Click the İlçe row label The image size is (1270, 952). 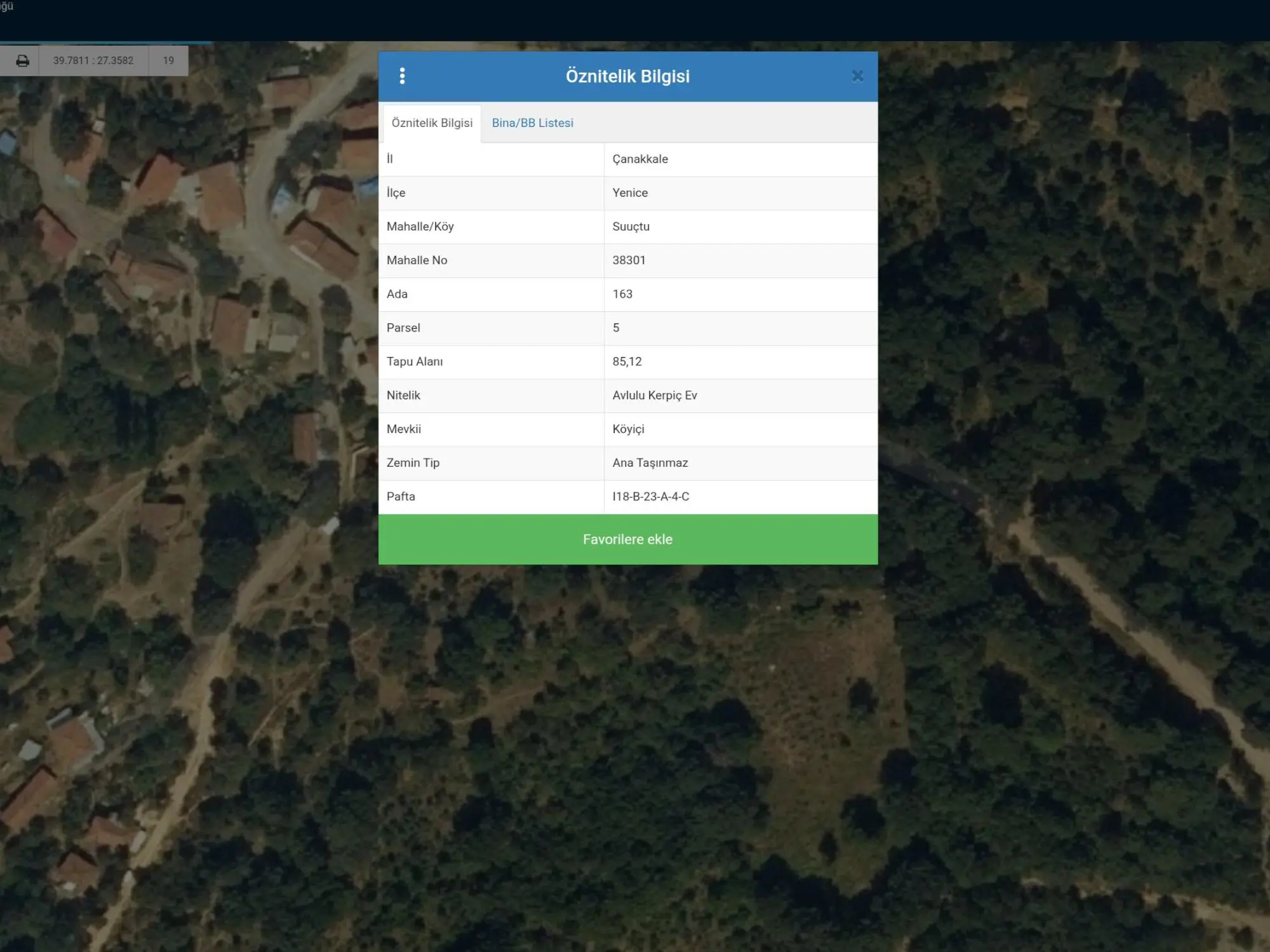[396, 192]
